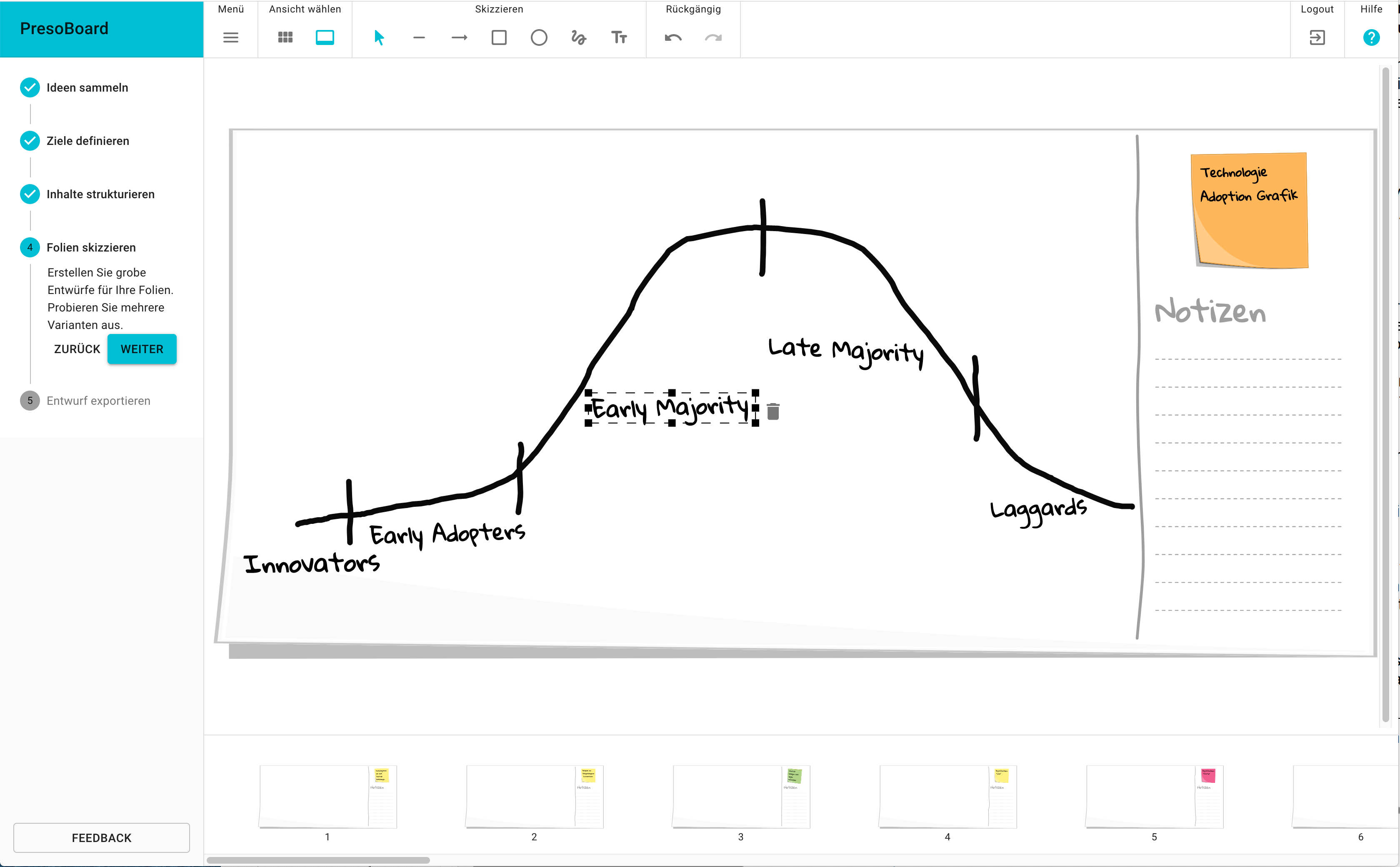Image resolution: width=1400 pixels, height=867 pixels.
Task: Click the undo arrow
Action: pyautogui.click(x=673, y=38)
